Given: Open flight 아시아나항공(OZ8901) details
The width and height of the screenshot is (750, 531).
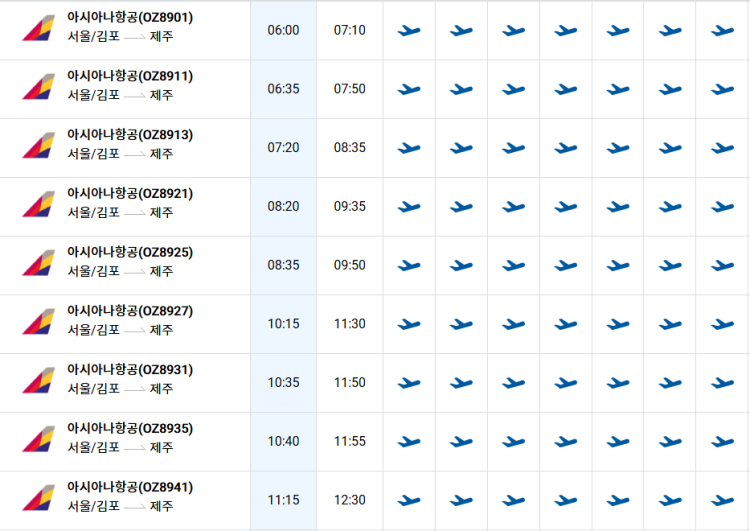Looking at the screenshot, I should (x=130, y=18).
